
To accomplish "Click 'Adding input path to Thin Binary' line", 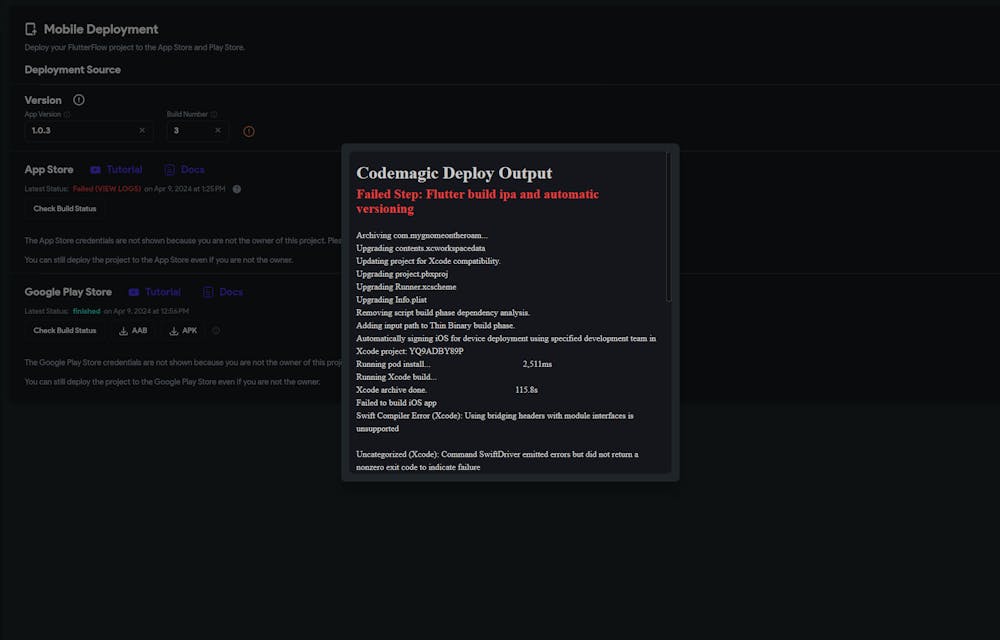I will click(x=435, y=326).
